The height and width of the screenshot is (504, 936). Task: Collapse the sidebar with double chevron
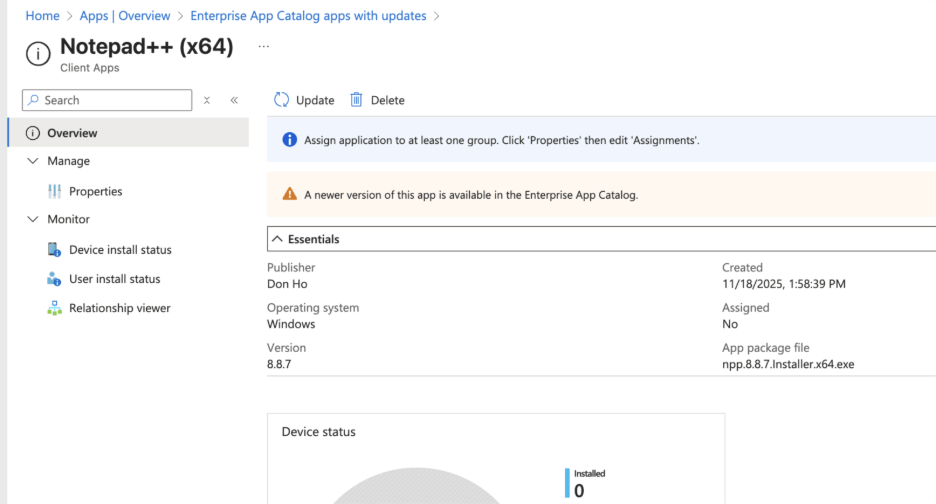point(234,100)
